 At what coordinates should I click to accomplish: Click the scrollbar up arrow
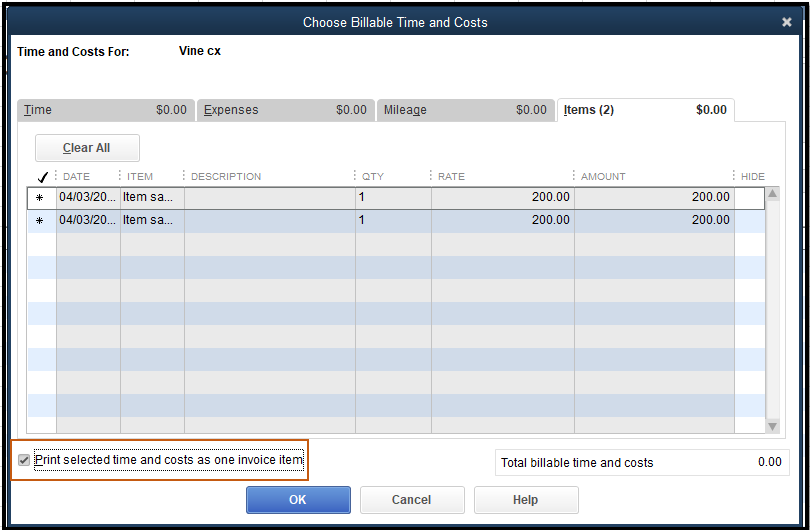[x=772, y=194]
